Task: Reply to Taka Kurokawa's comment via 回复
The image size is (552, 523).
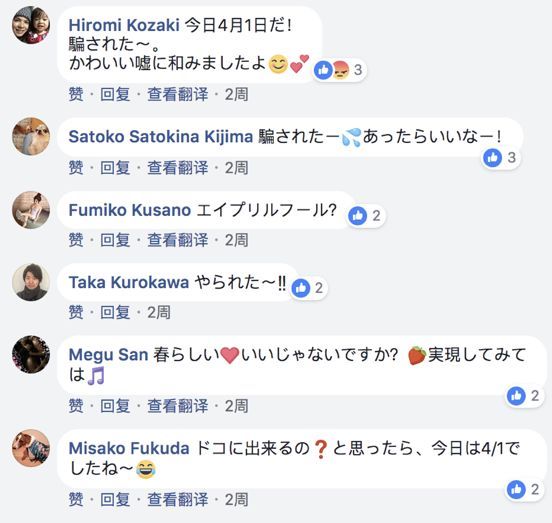Action: click(x=115, y=312)
